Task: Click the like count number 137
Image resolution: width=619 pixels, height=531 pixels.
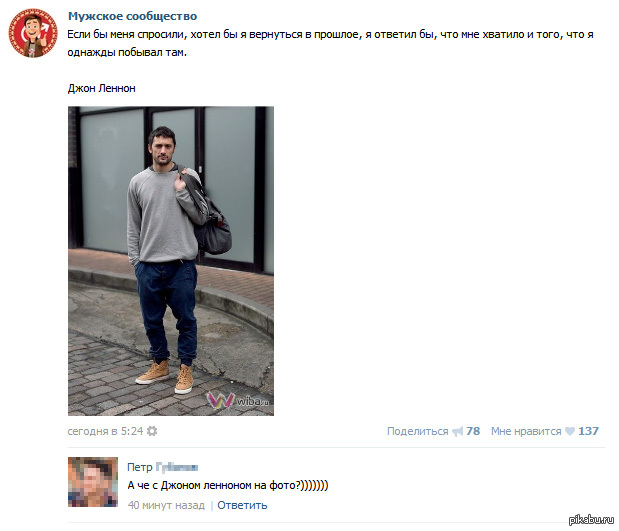Action: pyautogui.click(x=588, y=431)
